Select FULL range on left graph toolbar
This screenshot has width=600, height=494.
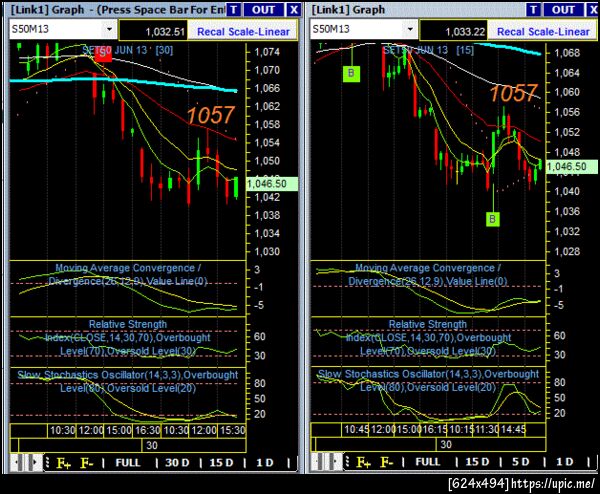coord(128,463)
